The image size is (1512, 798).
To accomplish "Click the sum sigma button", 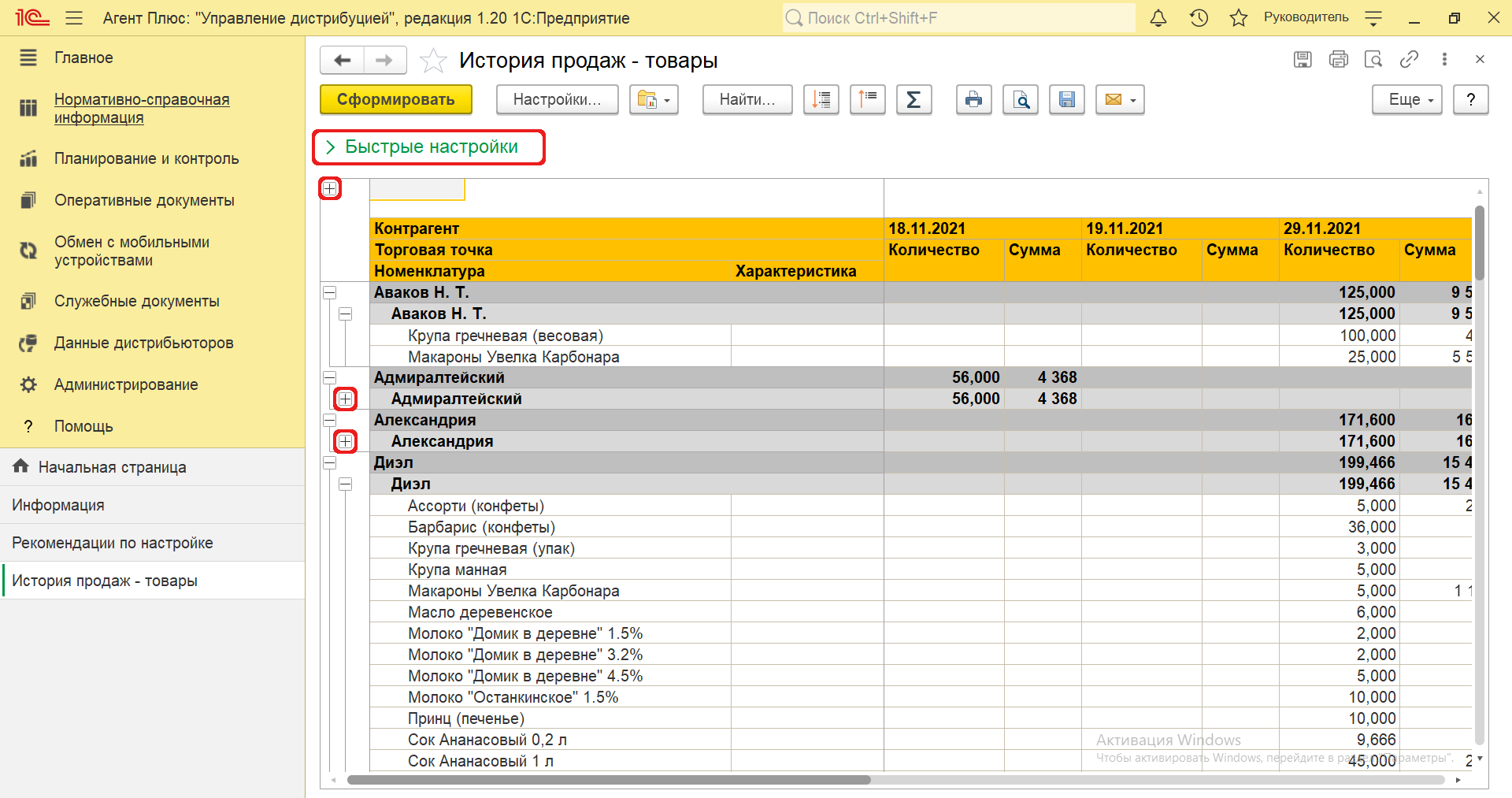I will click(x=914, y=99).
